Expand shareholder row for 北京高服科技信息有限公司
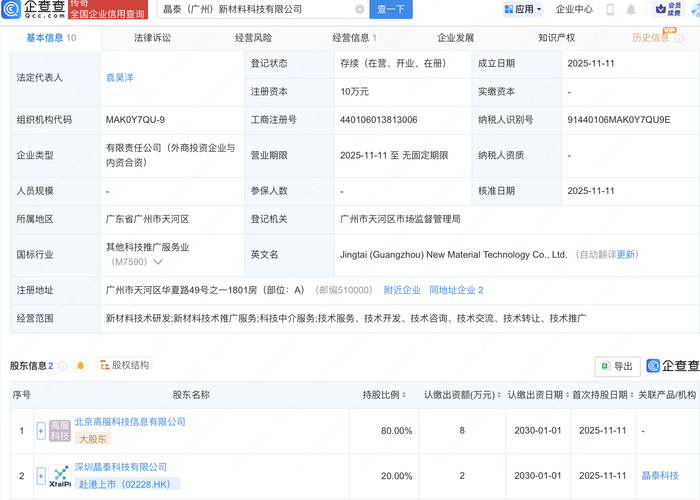700x500 pixels. point(41,431)
